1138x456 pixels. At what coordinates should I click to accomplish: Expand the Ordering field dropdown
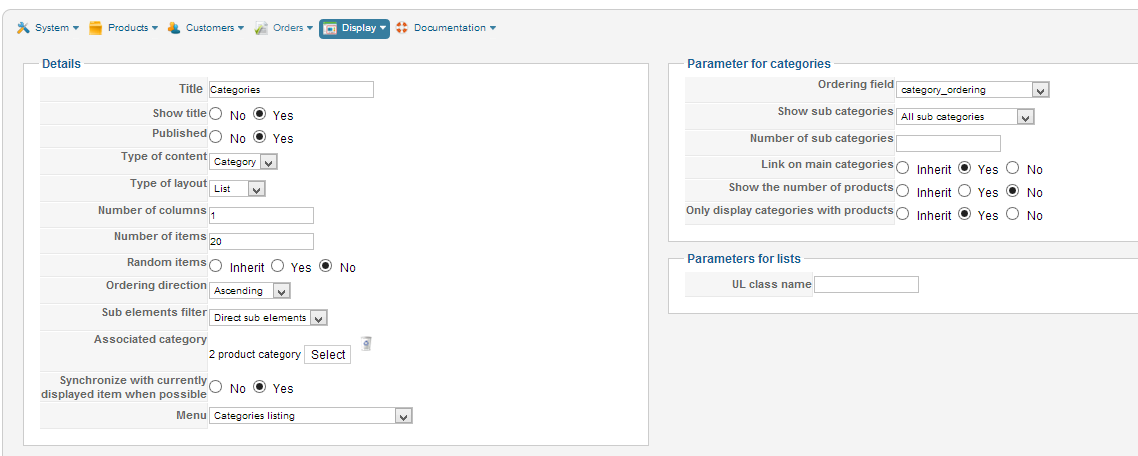coord(973,90)
